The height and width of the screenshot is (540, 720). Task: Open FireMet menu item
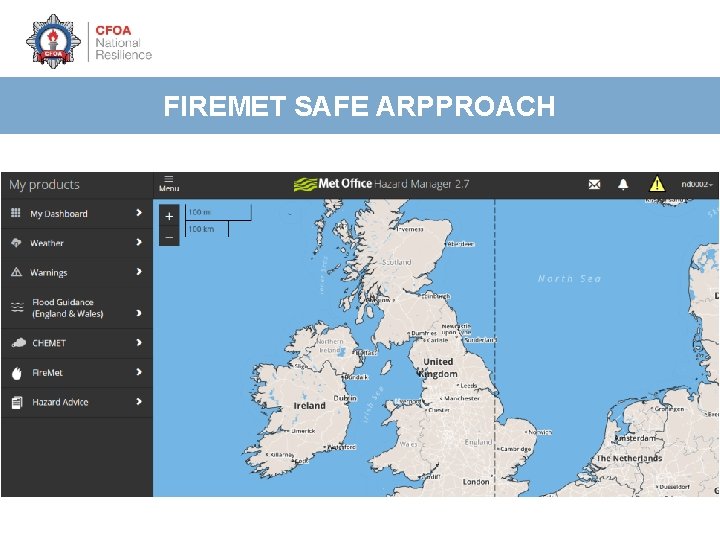pos(77,372)
